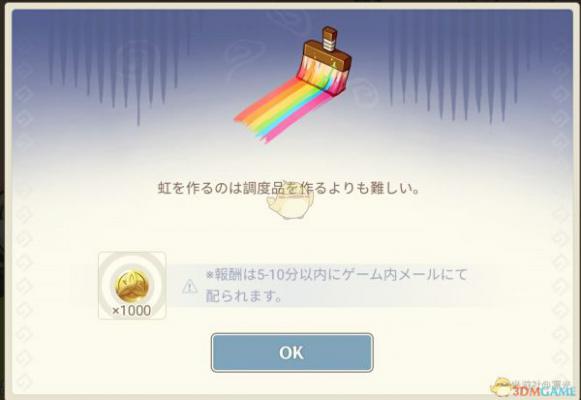
Task: Select the ×1000 reward item frame
Action: click(132, 286)
